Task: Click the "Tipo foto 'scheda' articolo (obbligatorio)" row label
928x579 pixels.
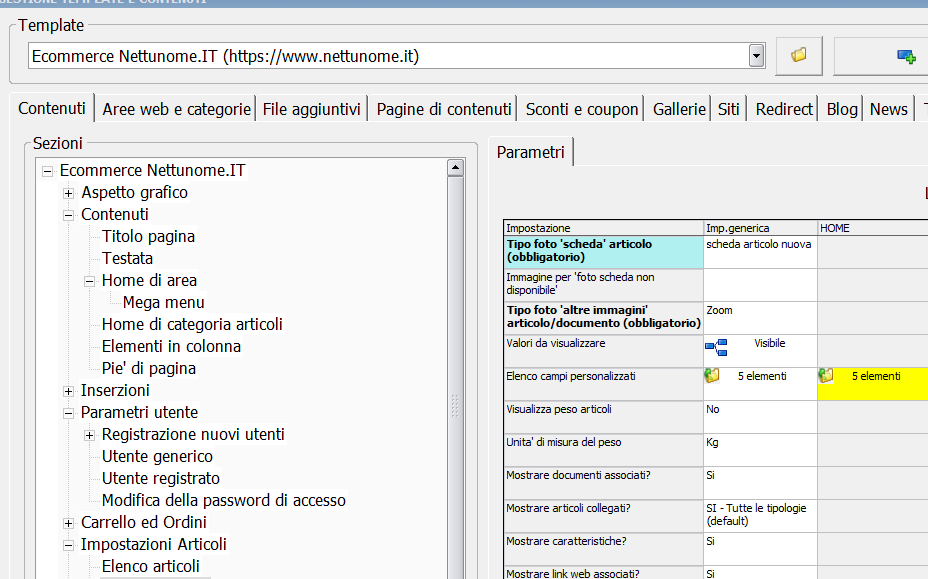Action: pos(603,252)
